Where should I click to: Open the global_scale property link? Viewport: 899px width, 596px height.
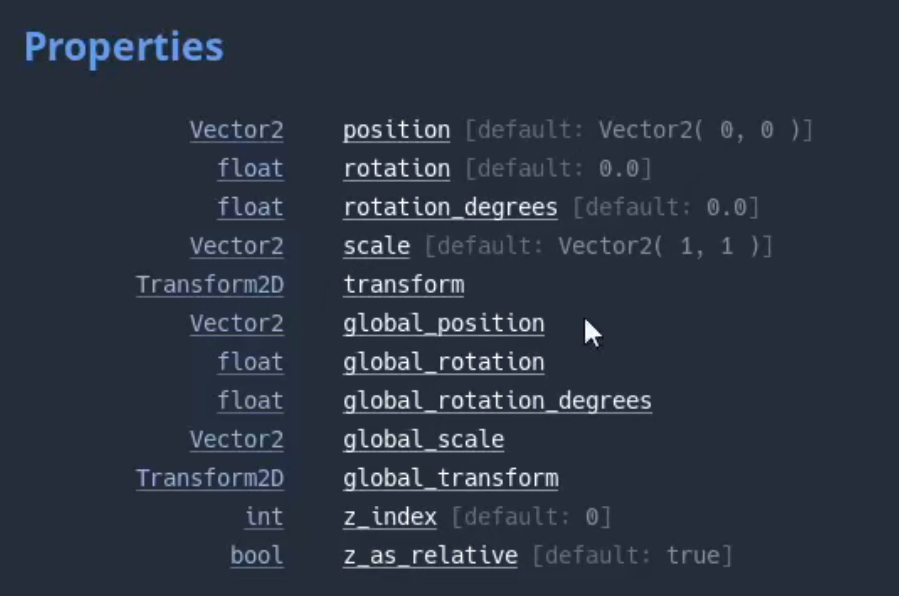[x=423, y=440]
